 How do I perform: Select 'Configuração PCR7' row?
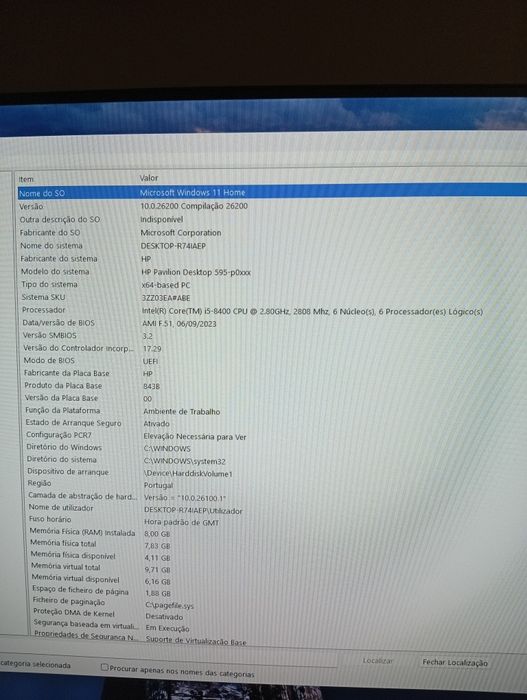[59, 435]
